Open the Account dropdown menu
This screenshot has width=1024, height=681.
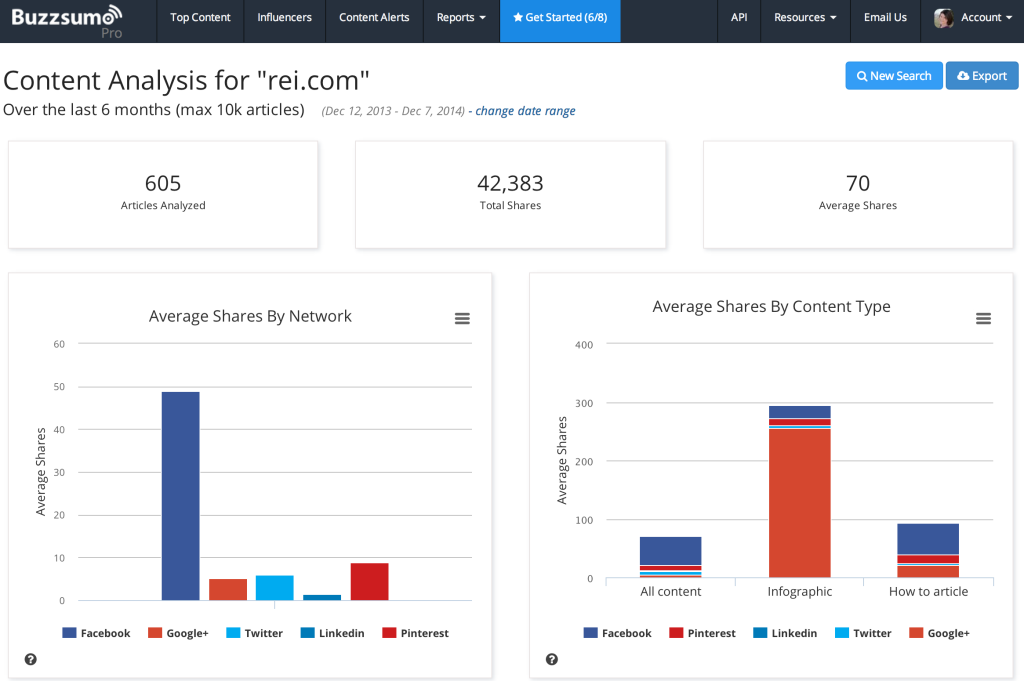(x=972, y=18)
